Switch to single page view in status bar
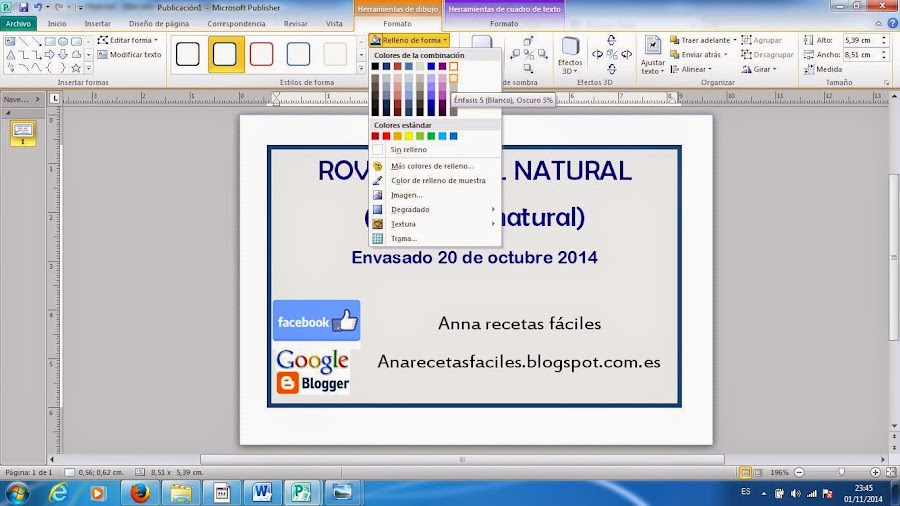 745,473
